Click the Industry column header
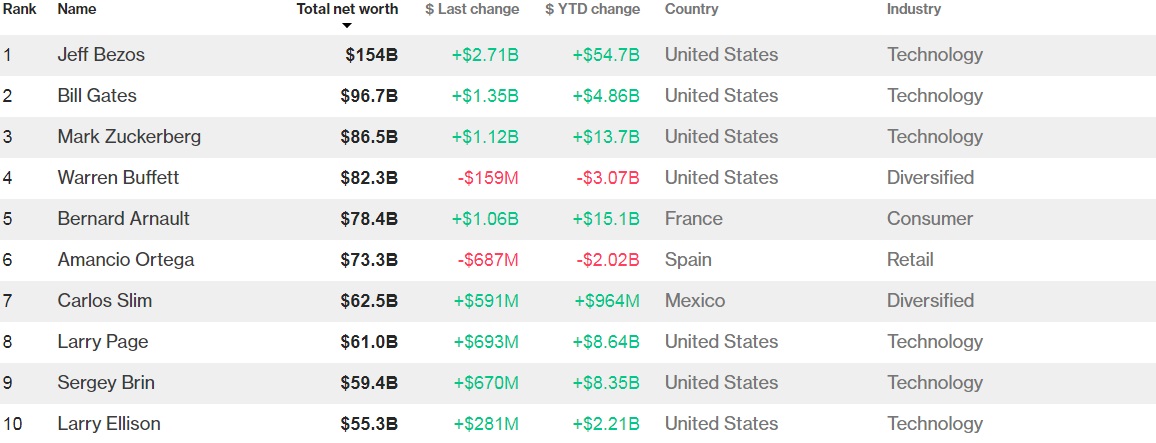Image resolution: width=1156 pixels, height=443 pixels. click(x=914, y=9)
